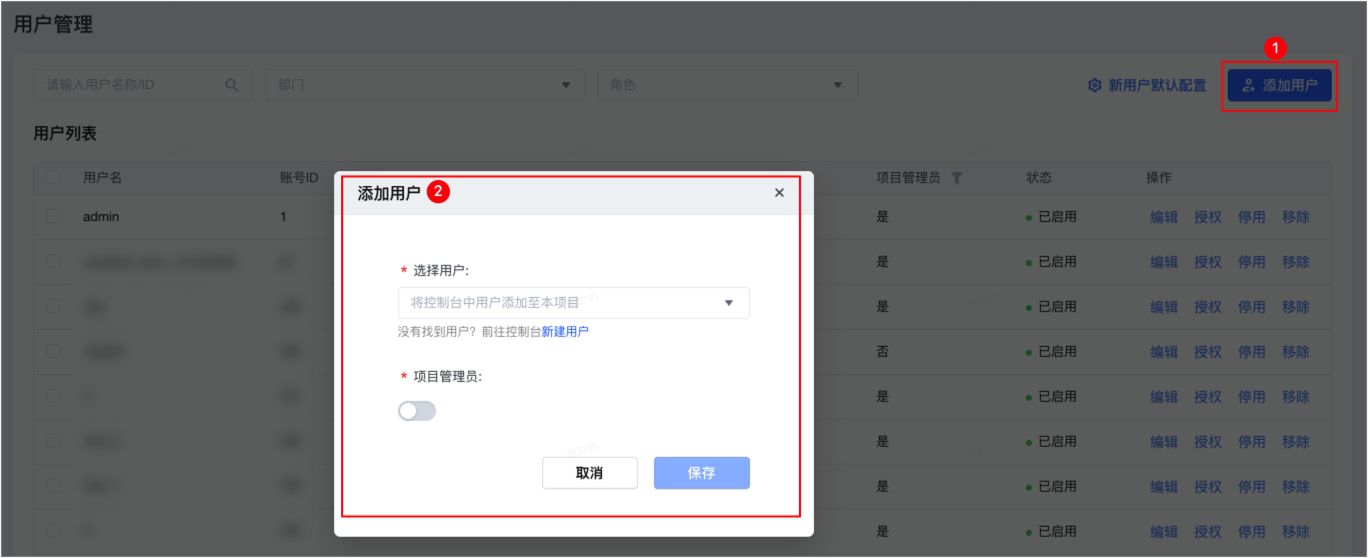Check the admin row checkbox
This screenshot has height=558, width=1368.
(53, 216)
